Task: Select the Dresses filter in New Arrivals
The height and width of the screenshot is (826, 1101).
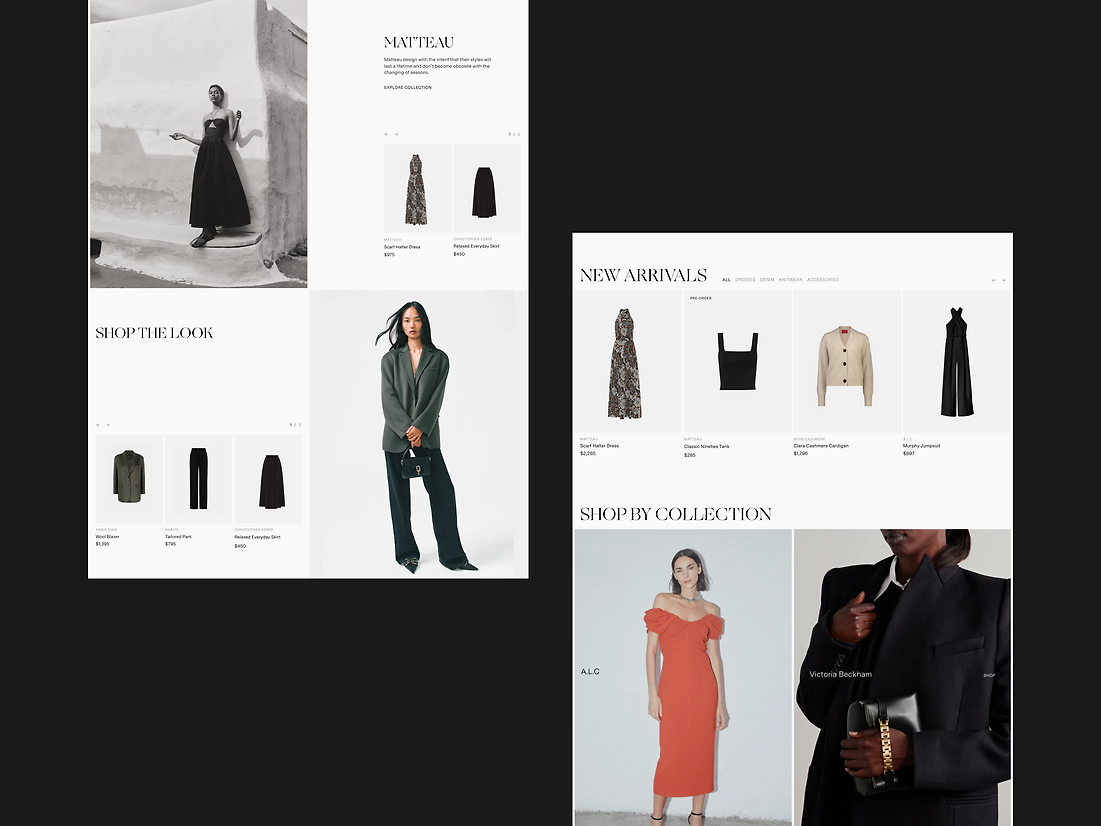Action: 745,280
